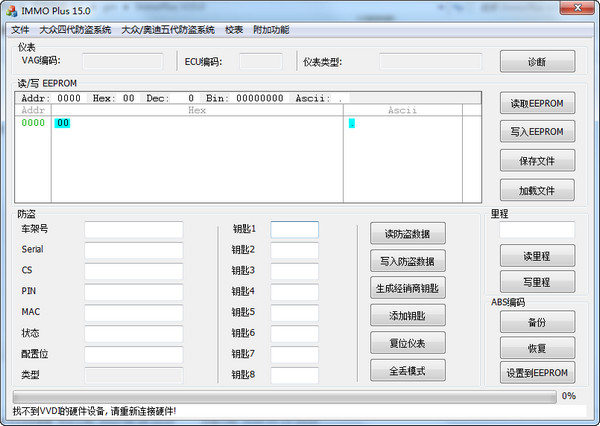Click the MAC input field
This screenshot has height=426, width=600.
pyautogui.click(x=134, y=313)
